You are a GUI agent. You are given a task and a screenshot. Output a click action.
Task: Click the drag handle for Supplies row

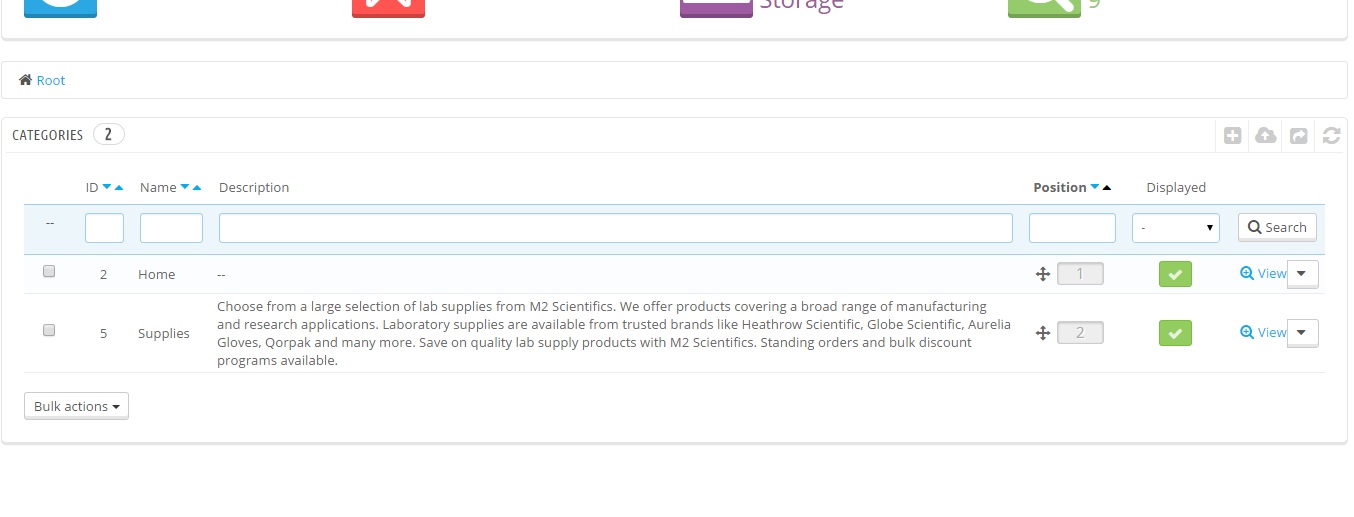(x=1042, y=333)
